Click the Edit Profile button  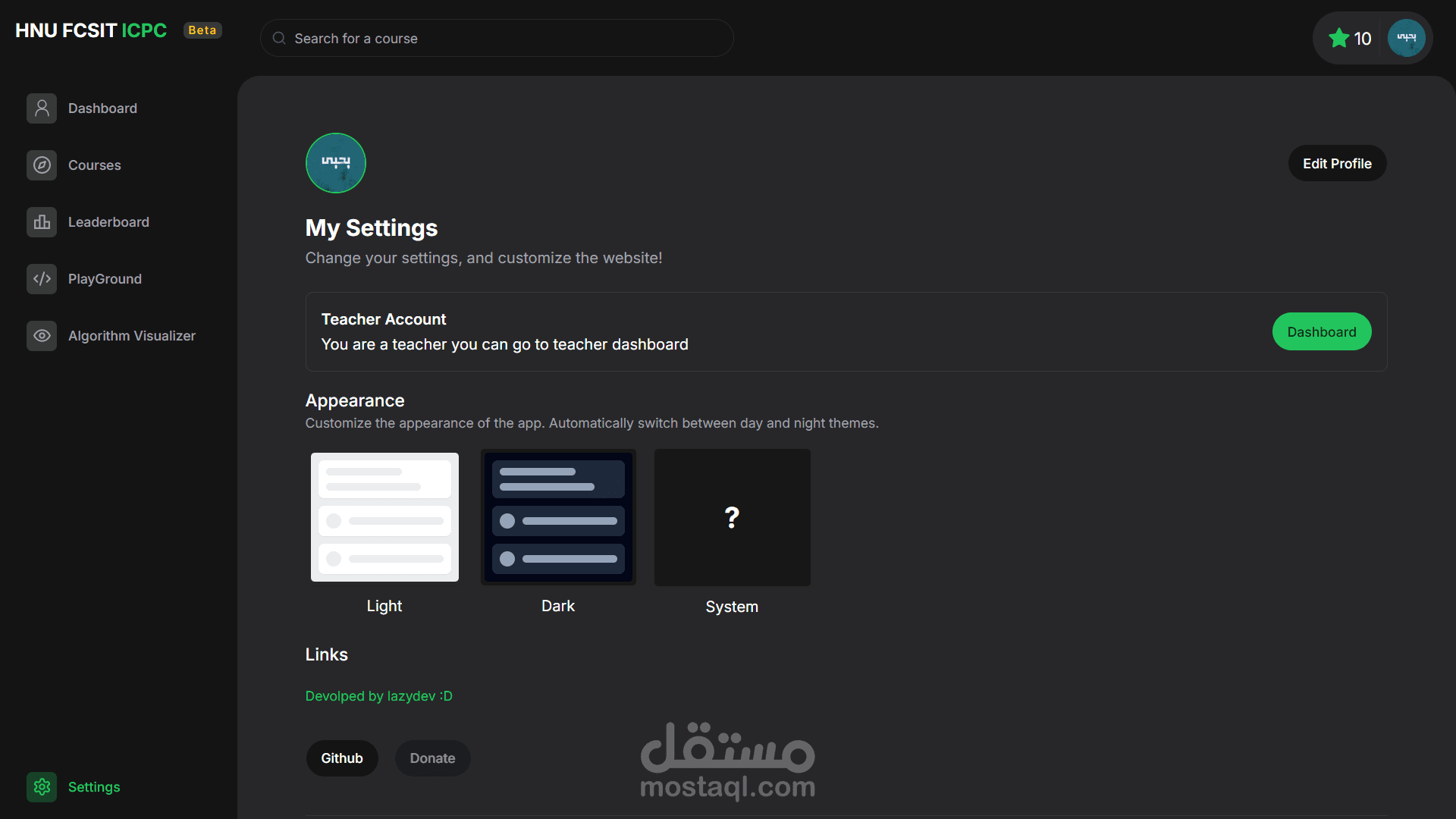coord(1337,163)
